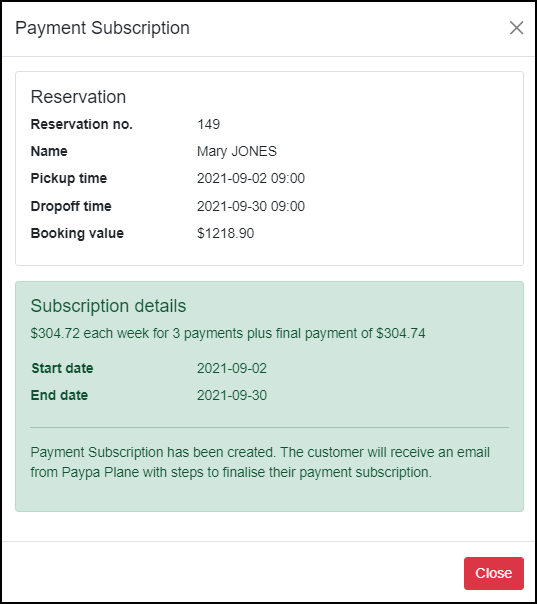The width and height of the screenshot is (537, 604).
Task: Click the customer name Mary JONES
Action: 237,151
